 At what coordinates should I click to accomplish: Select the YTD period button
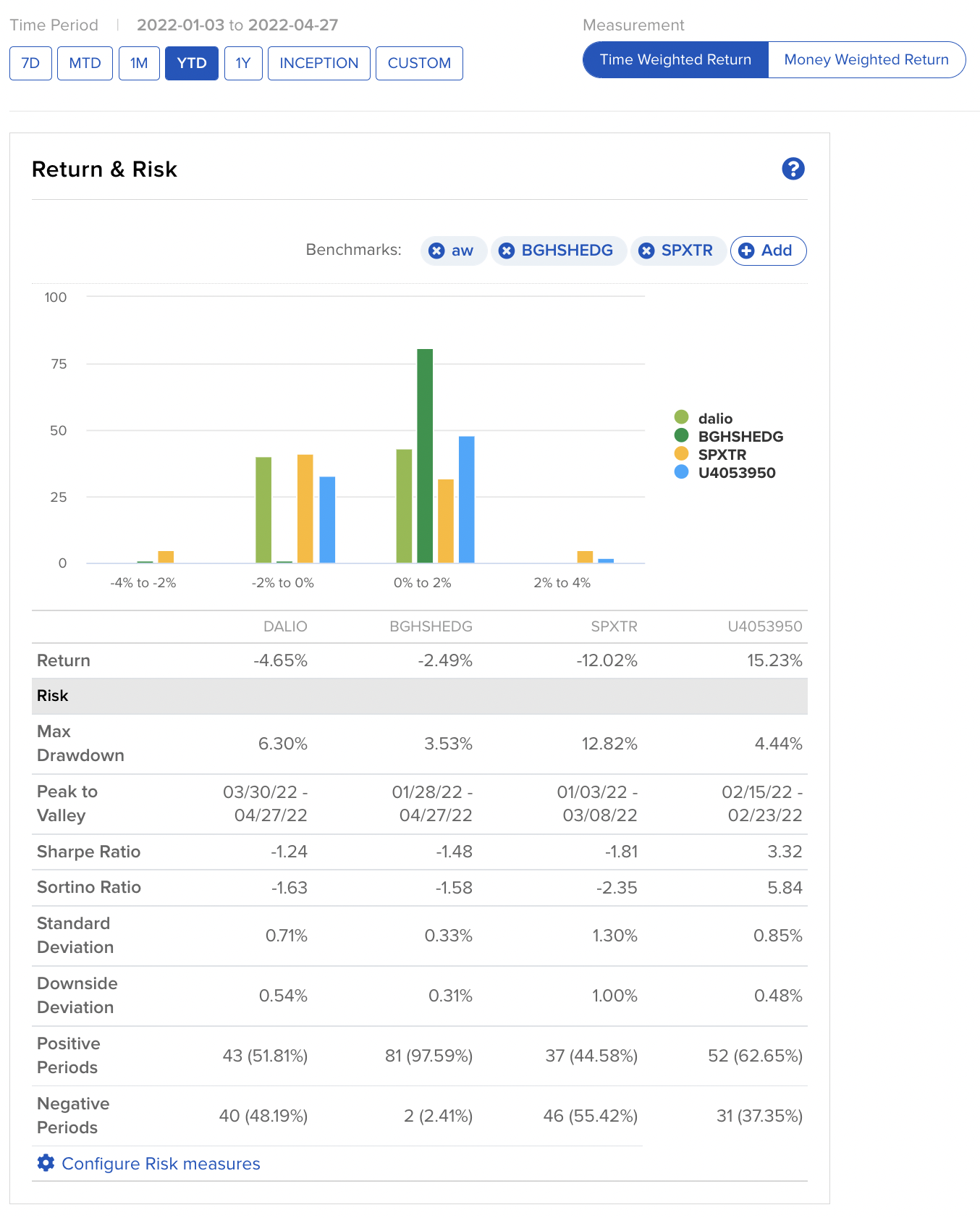pos(192,63)
